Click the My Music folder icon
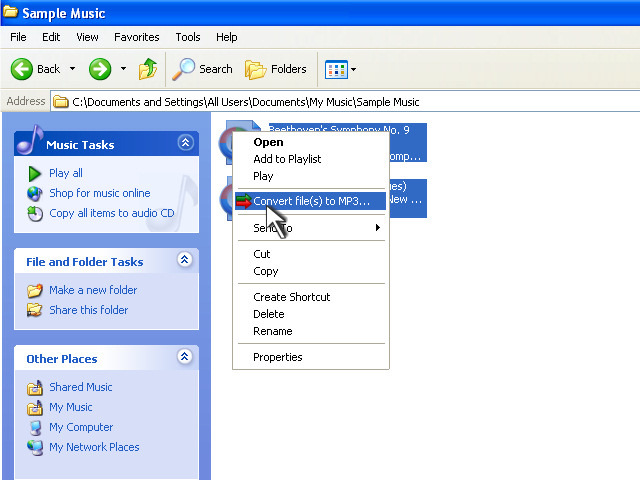 coord(35,407)
